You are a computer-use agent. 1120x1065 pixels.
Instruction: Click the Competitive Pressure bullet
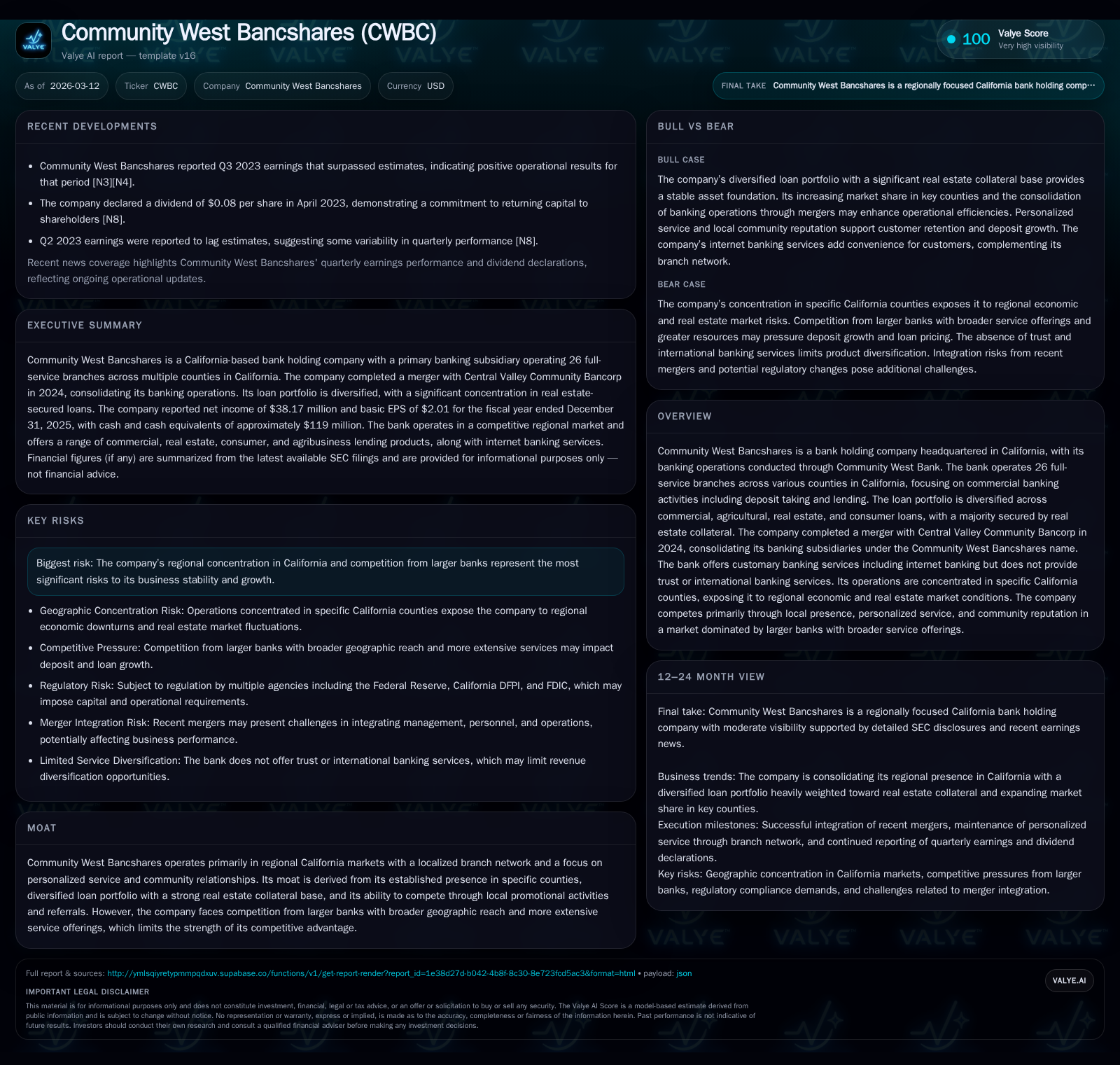(x=327, y=656)
